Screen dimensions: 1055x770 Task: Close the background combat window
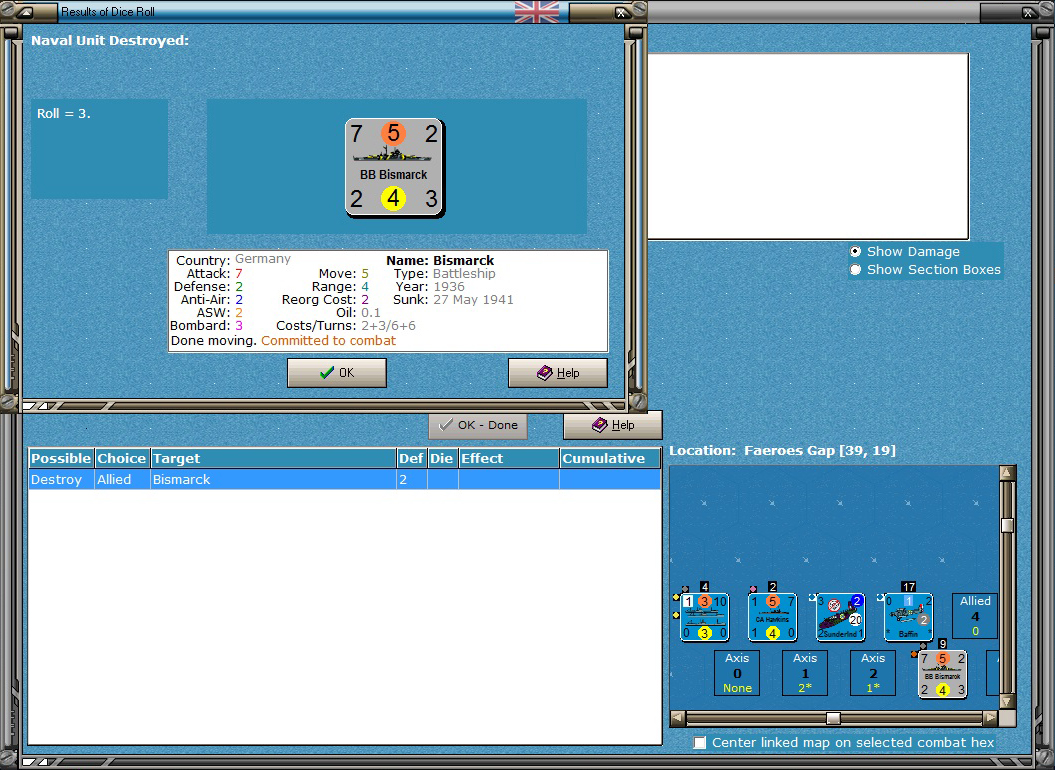[1029, 12]
